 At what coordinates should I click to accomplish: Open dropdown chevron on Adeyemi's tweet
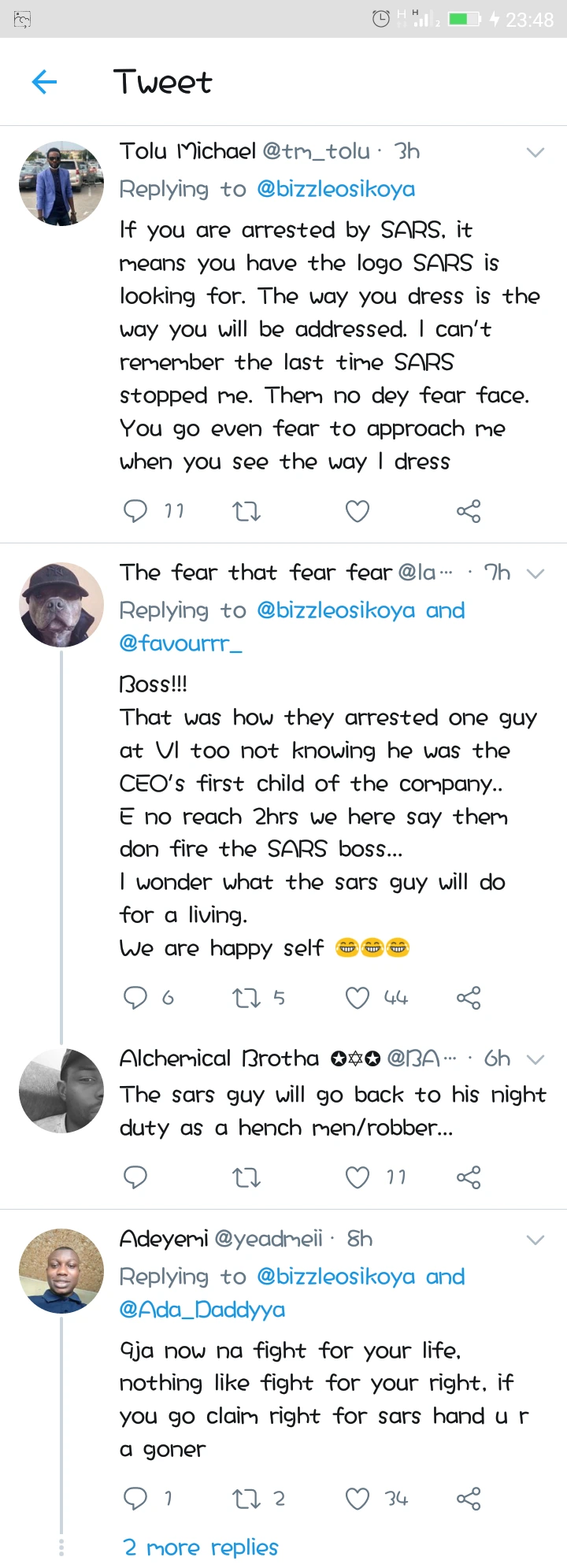[x=535, y=1240]
